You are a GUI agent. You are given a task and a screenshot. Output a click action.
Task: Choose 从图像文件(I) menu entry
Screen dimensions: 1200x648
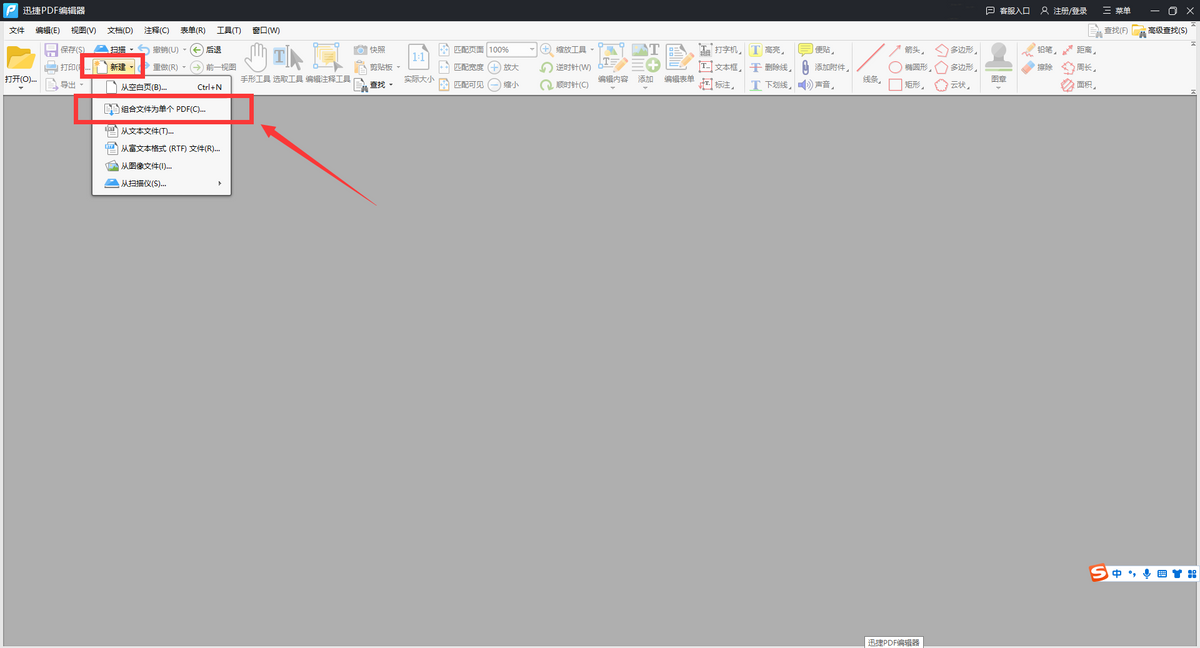coord(162,166)
